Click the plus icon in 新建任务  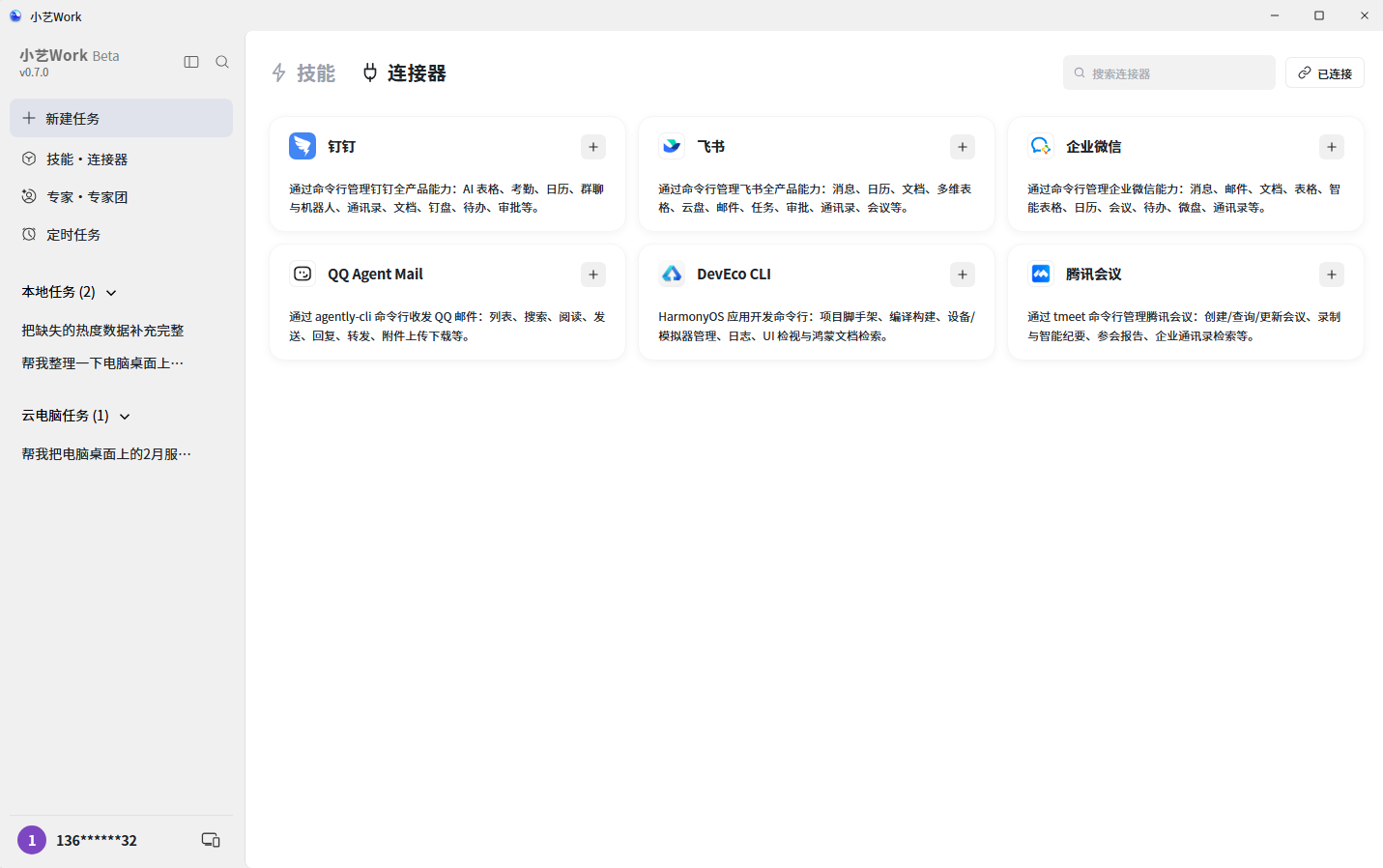coord(29,118)
